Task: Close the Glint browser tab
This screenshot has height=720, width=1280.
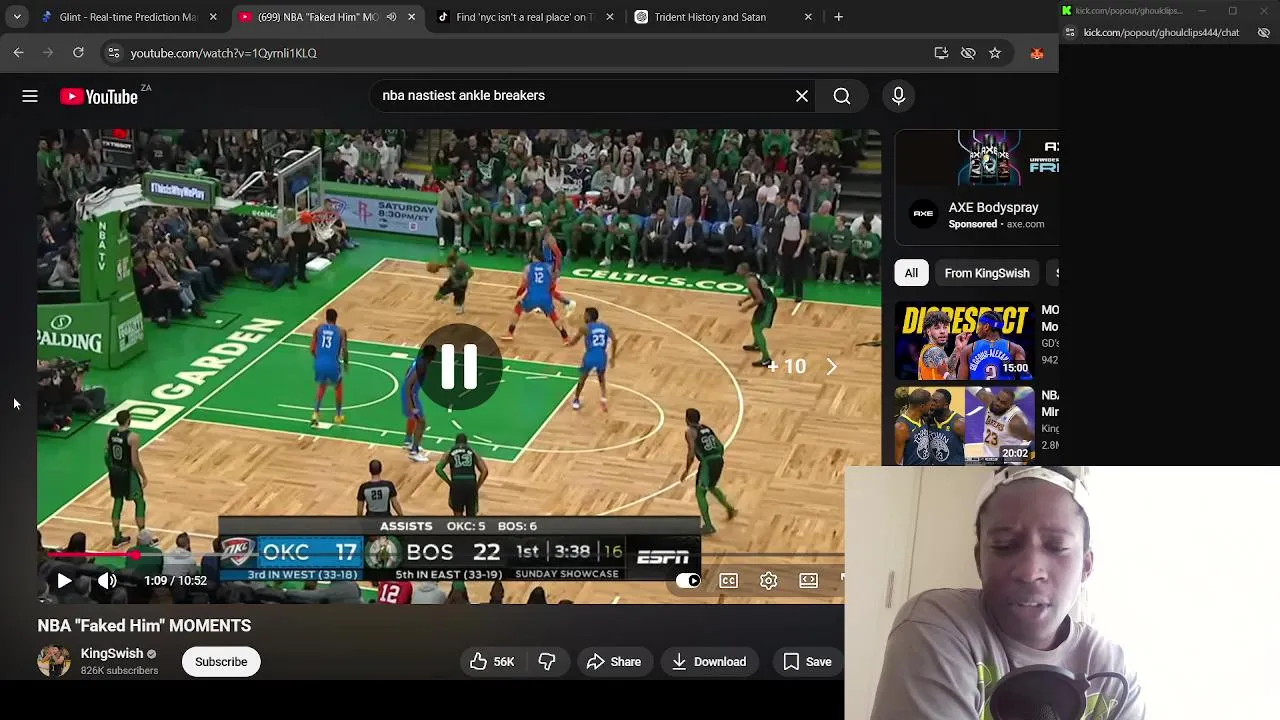Action: click(213, 17)
